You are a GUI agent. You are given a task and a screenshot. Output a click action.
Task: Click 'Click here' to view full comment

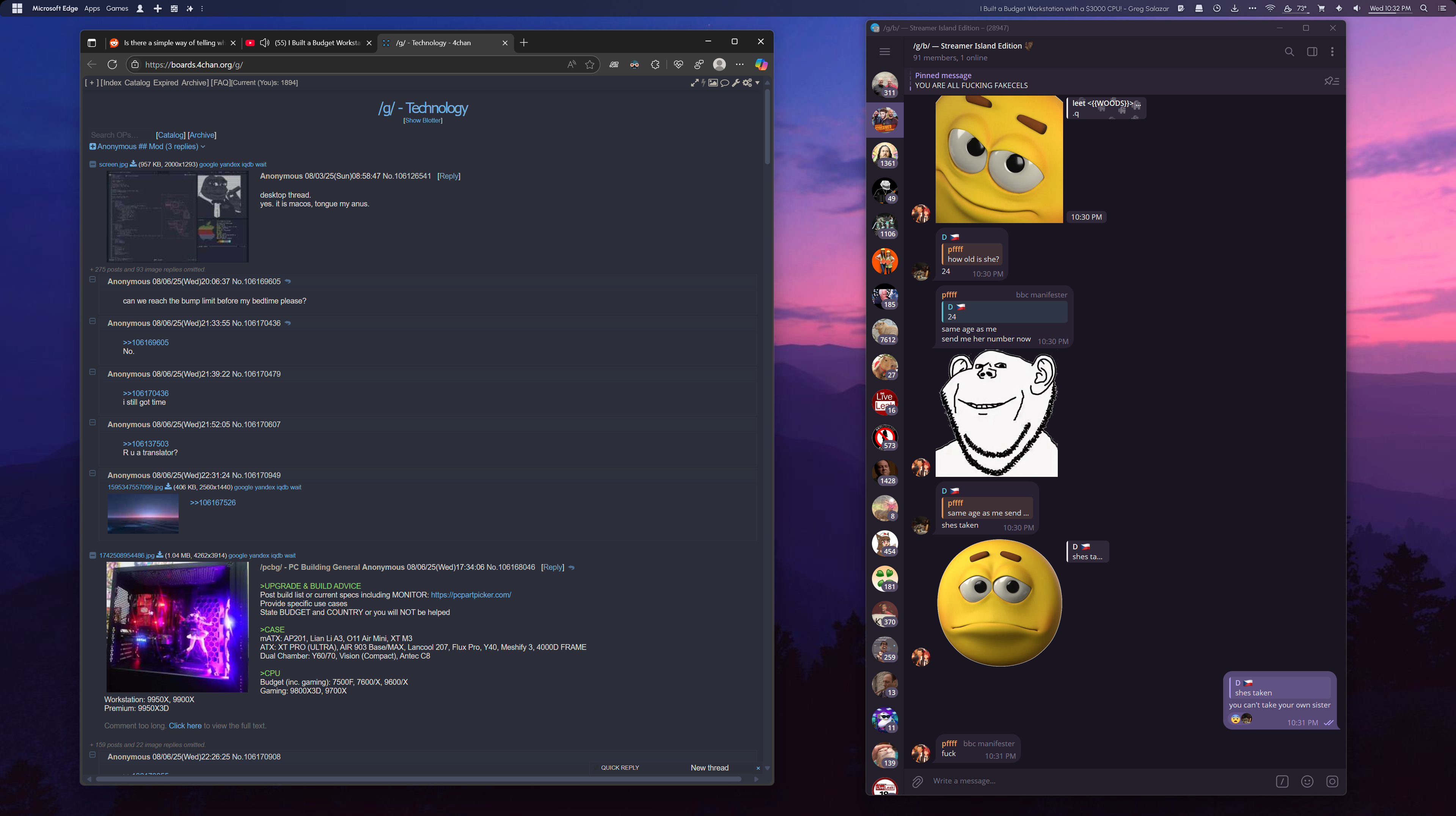point(185,725)
